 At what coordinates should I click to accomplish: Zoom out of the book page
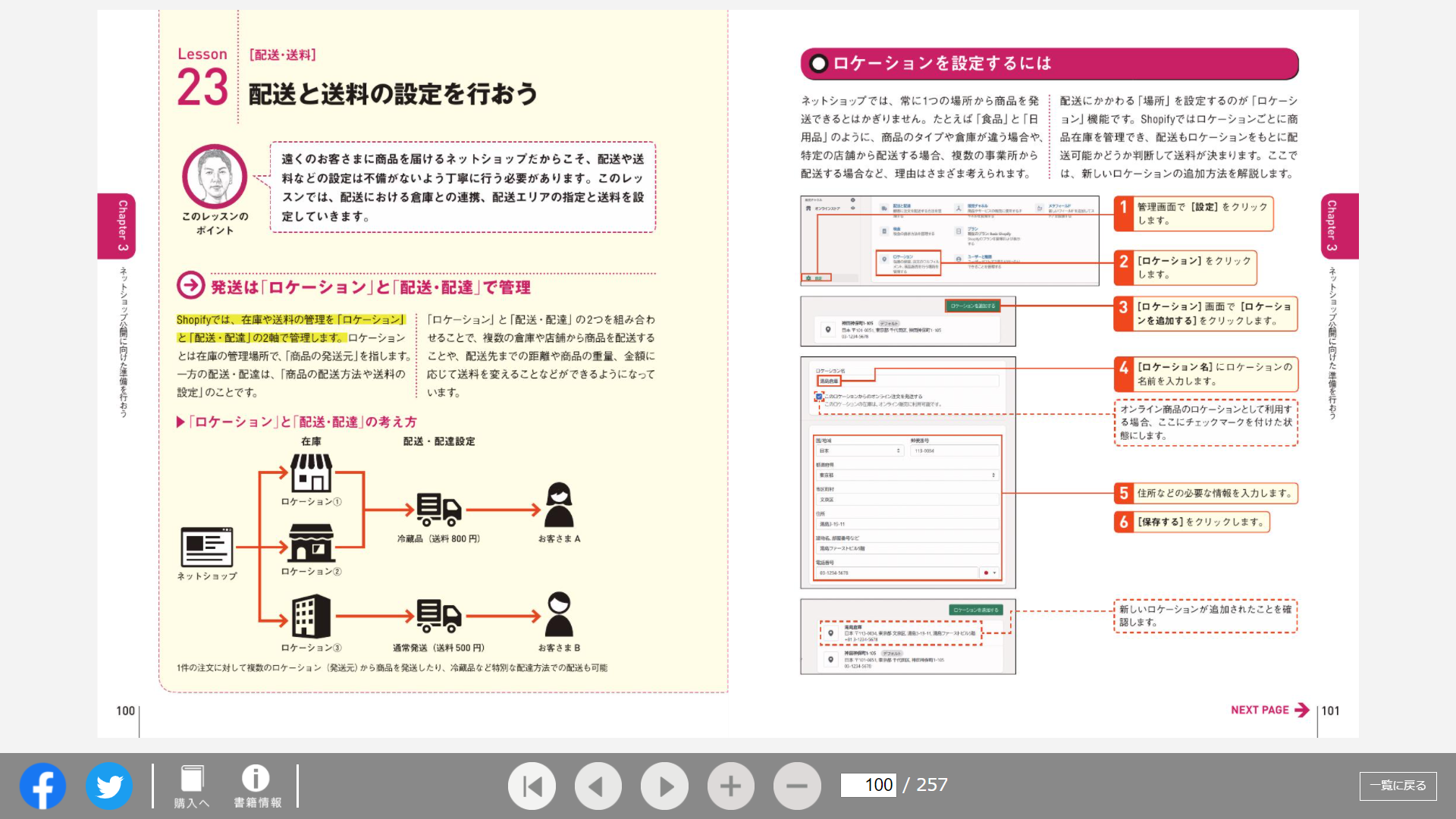[x=796, y=786]
